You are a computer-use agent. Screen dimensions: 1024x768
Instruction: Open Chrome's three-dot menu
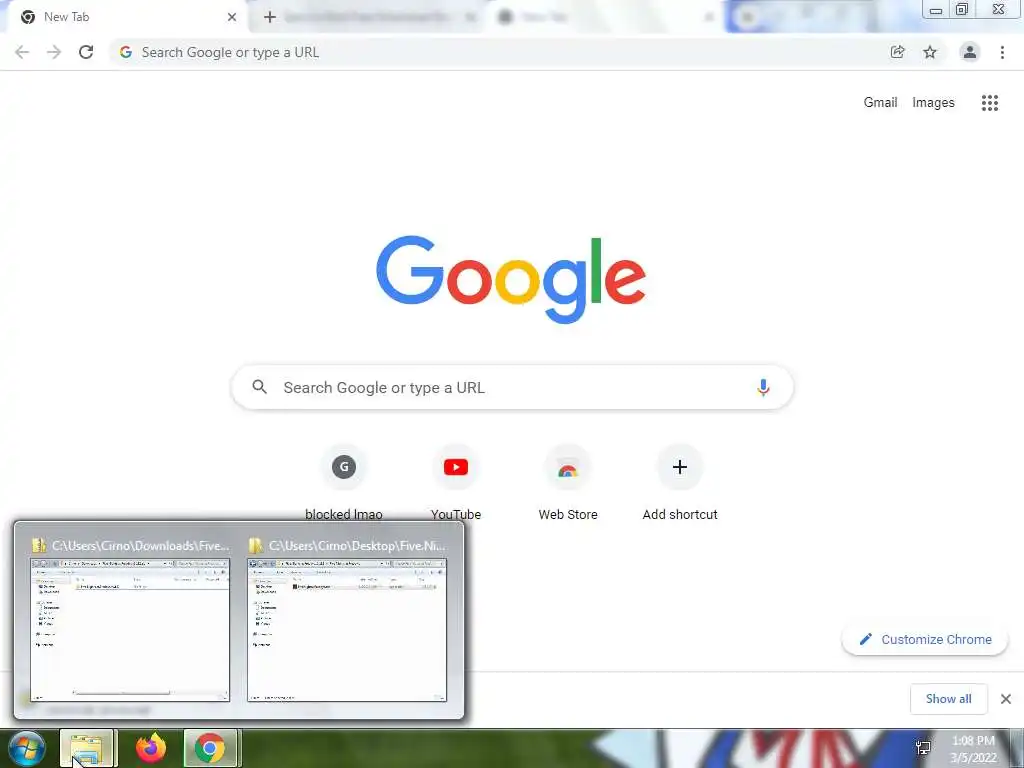click(x=1002, y=52)
